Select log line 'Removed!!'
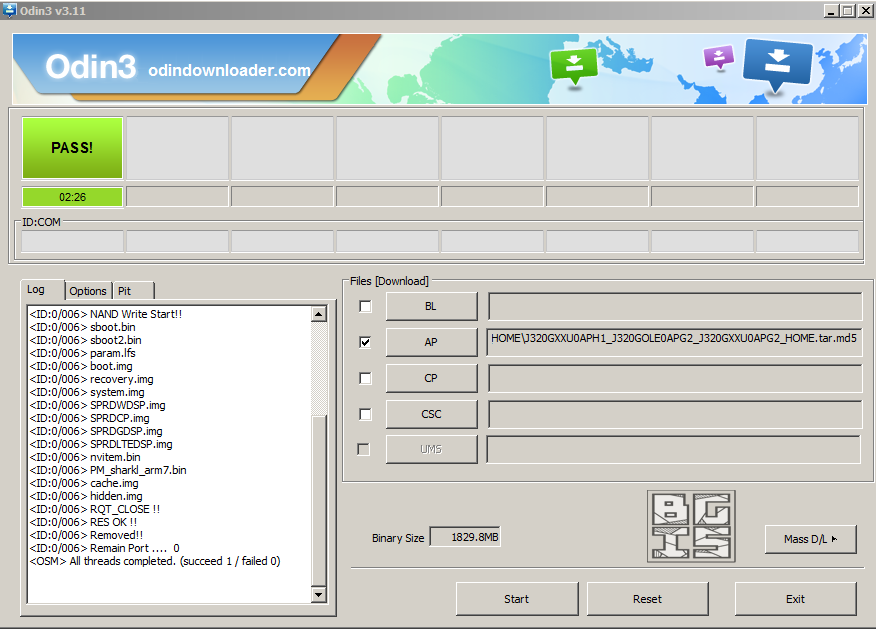Viewport: 876px width, 630px height. coord(87,535)
